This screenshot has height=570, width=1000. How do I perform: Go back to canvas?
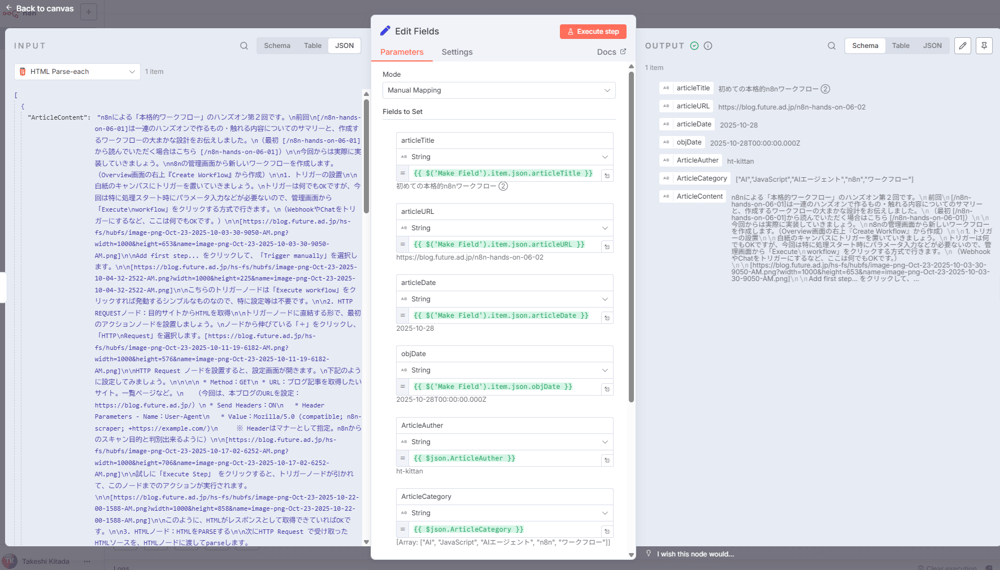click(38, 9)
